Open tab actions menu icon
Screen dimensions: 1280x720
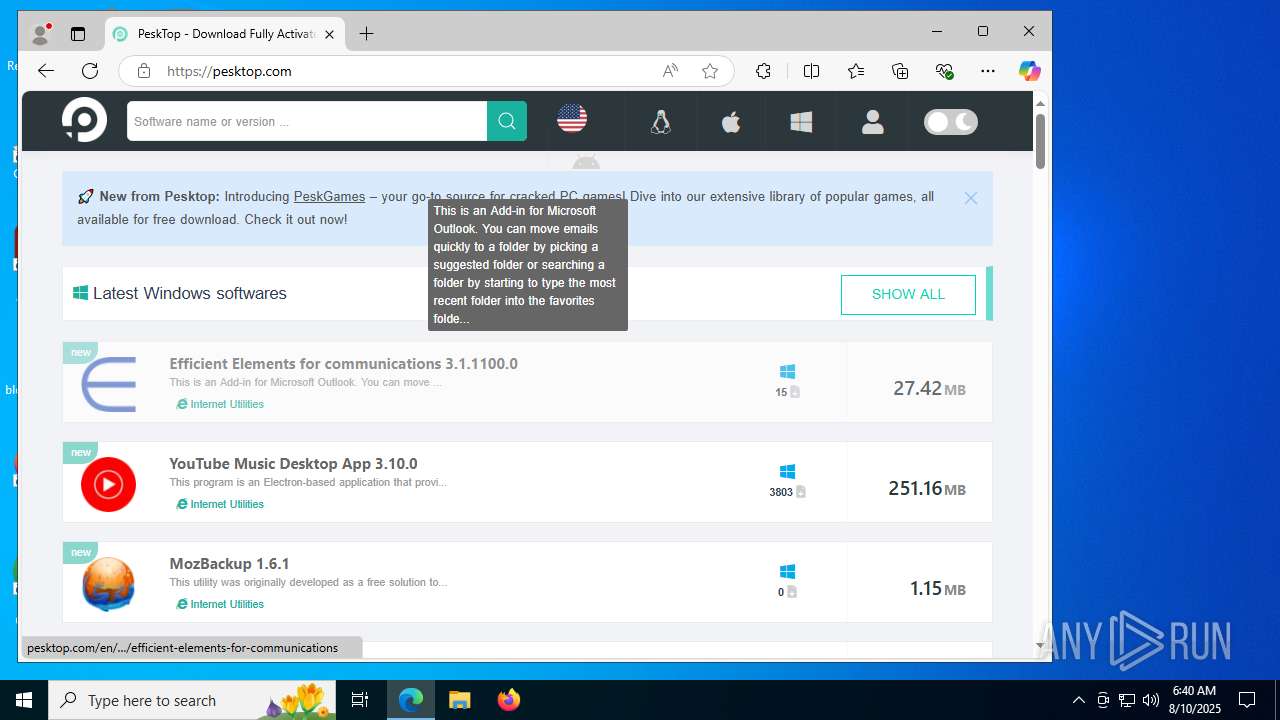(78, 33)
